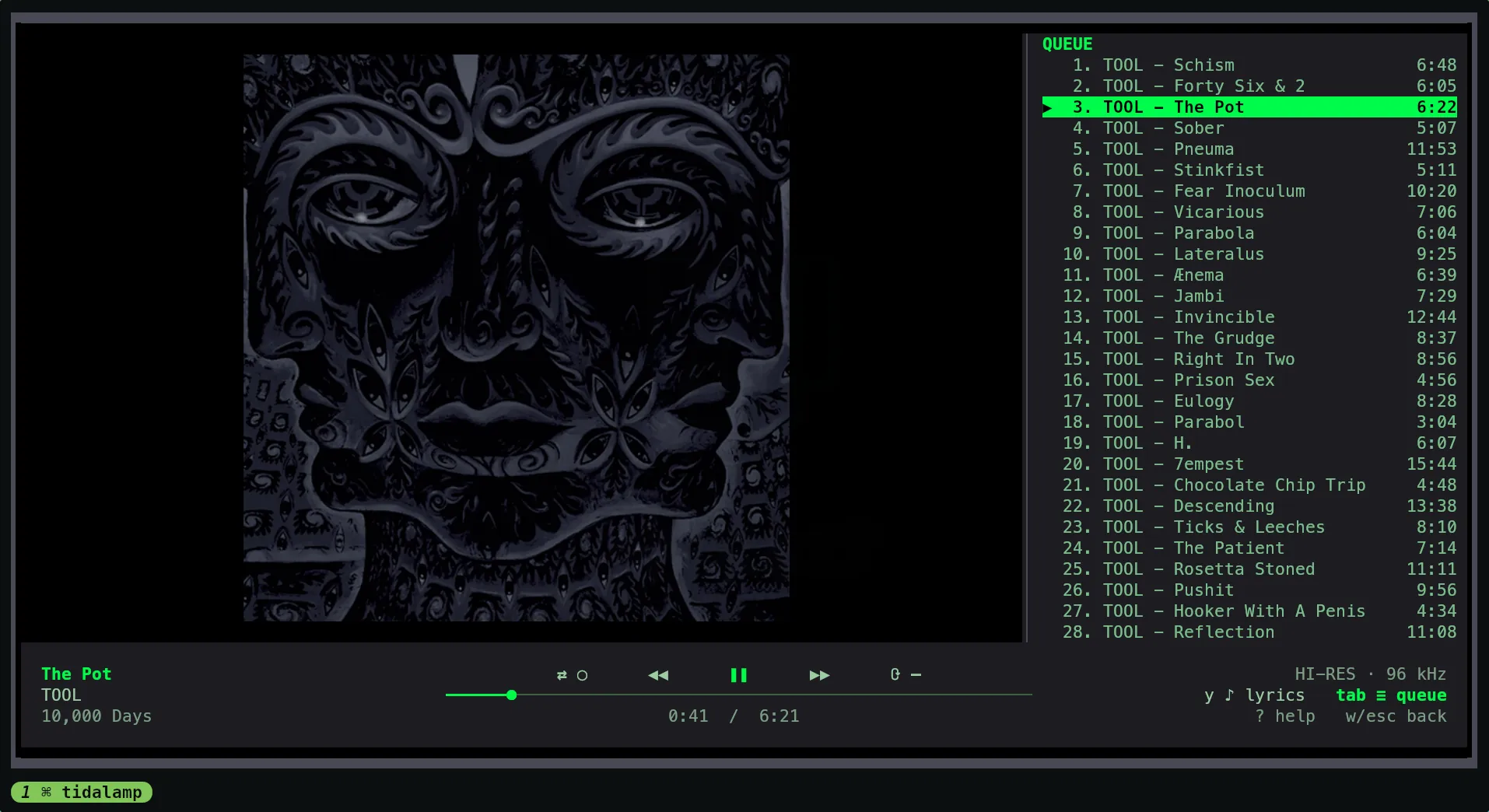
Task: Skip back to the previous track
Action: point(658,675)
